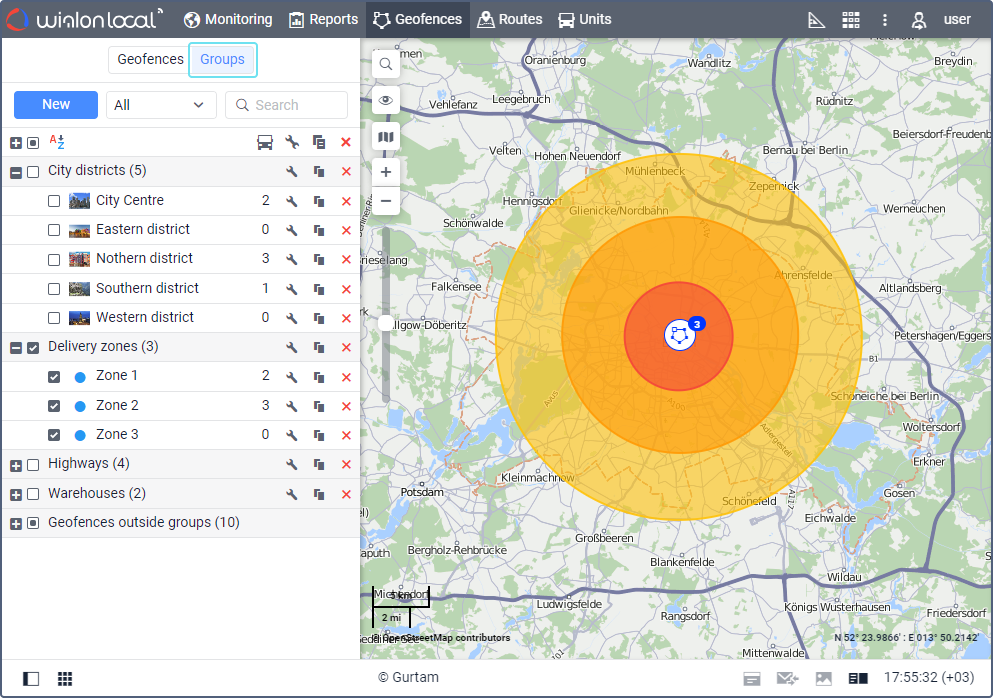The width and height of the screenshot is (993, 698).
Task: Open the apps grid in top bar
Action: [x=850, y=19]
